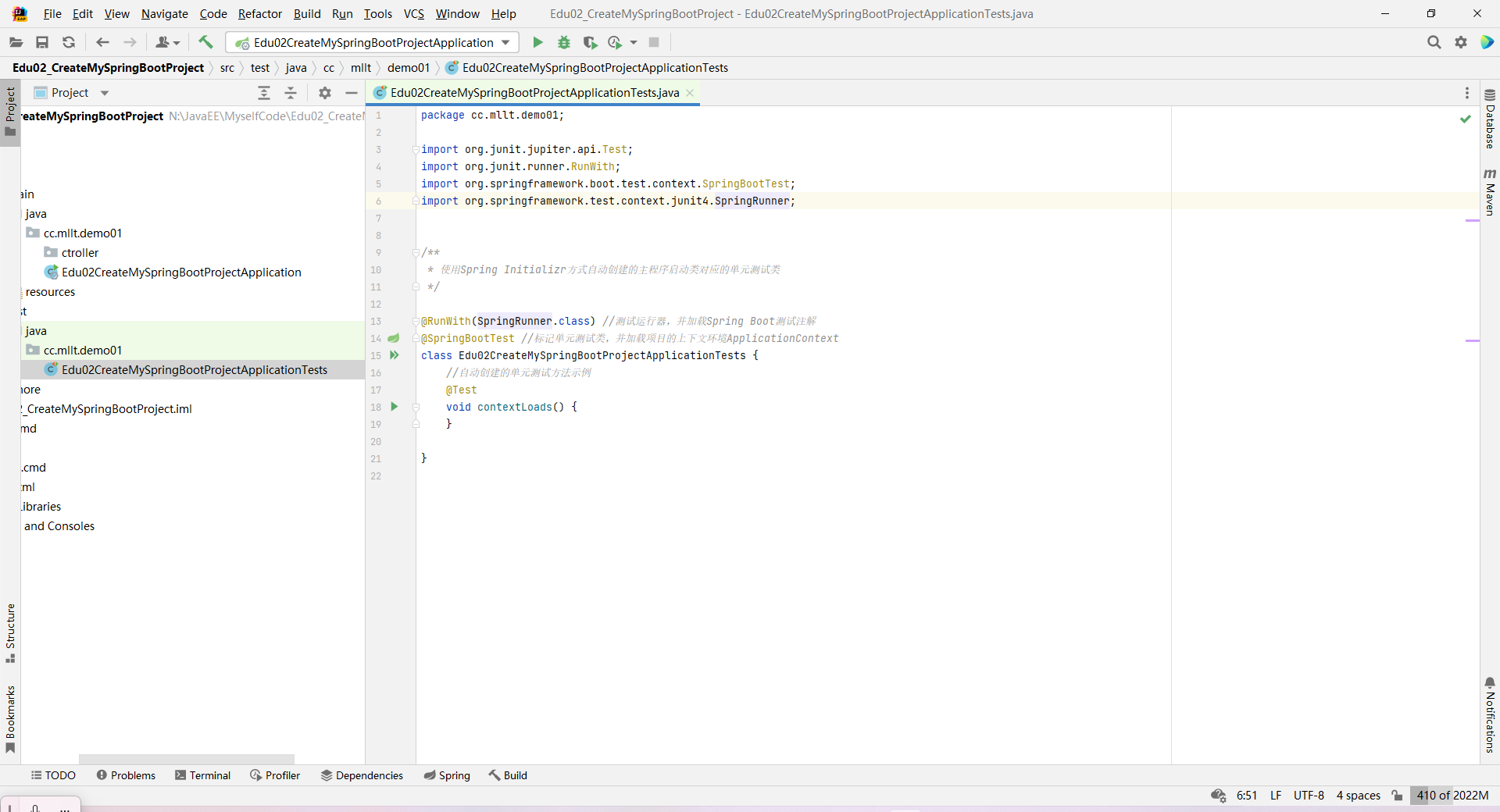Fold the import block at line 3
This screenshot has height=812, width=1500.
(416, 149)
